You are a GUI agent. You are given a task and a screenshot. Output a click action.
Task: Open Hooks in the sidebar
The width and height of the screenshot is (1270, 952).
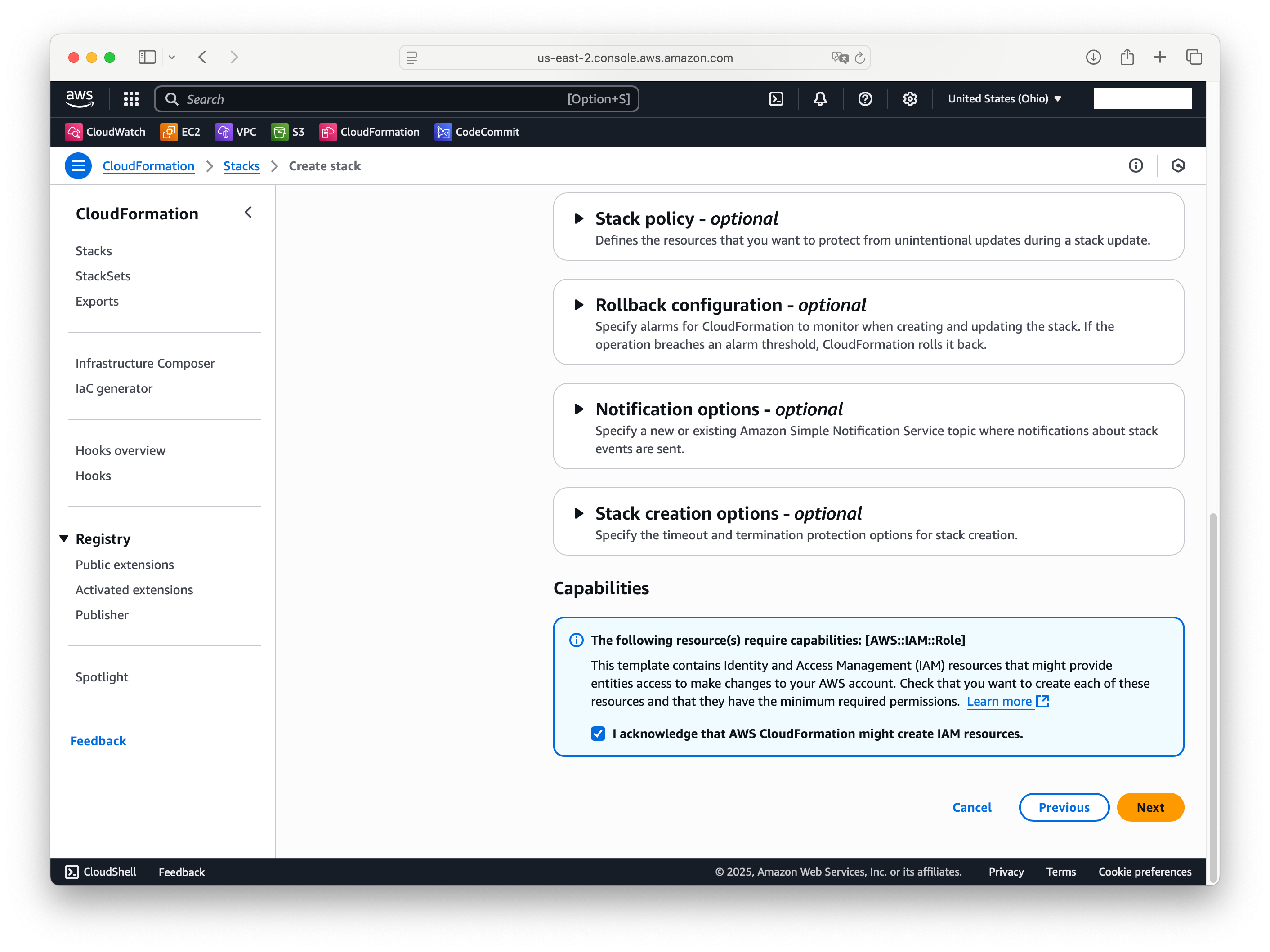(93, 476)
